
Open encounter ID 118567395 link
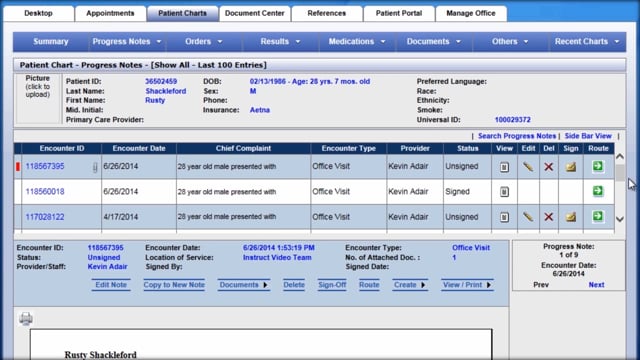[45, 167]
